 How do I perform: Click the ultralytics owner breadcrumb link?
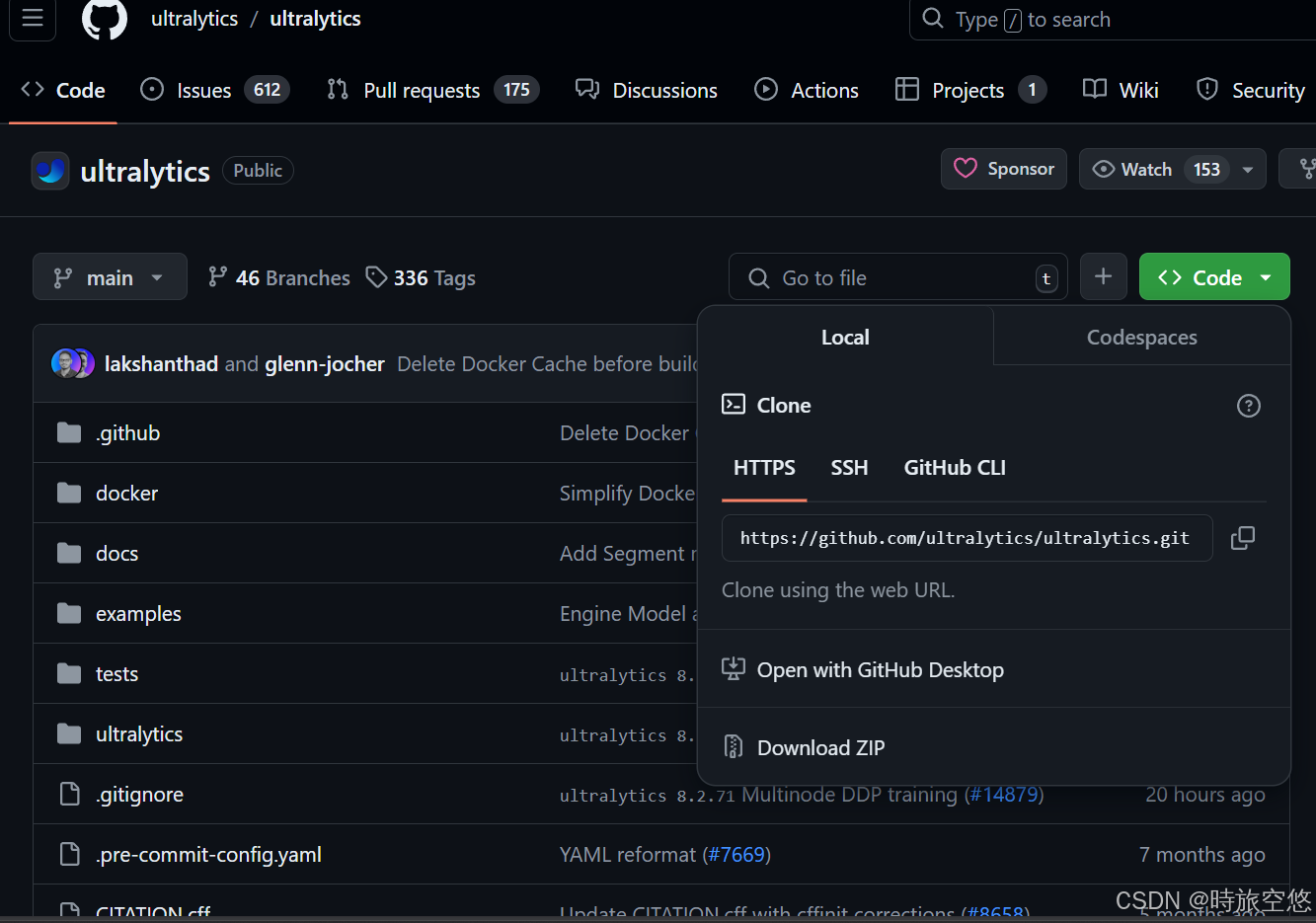point(194,19)
